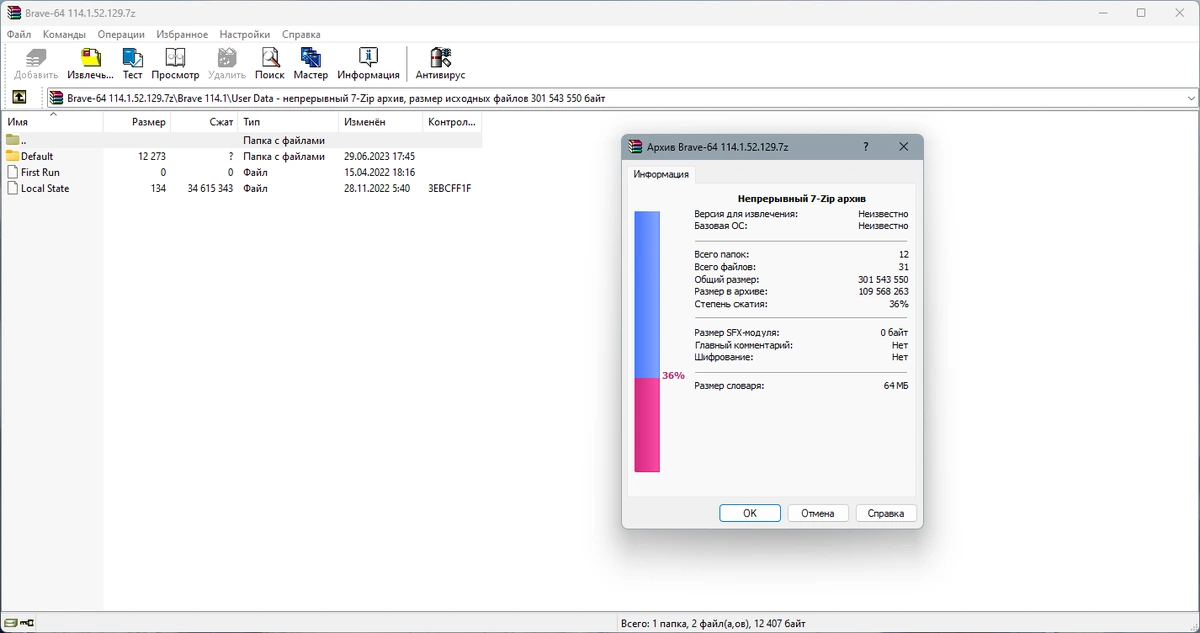Open the Операции menu
Screen dimensions: 1200x633
pyautogui.click(x=121, y=34)
